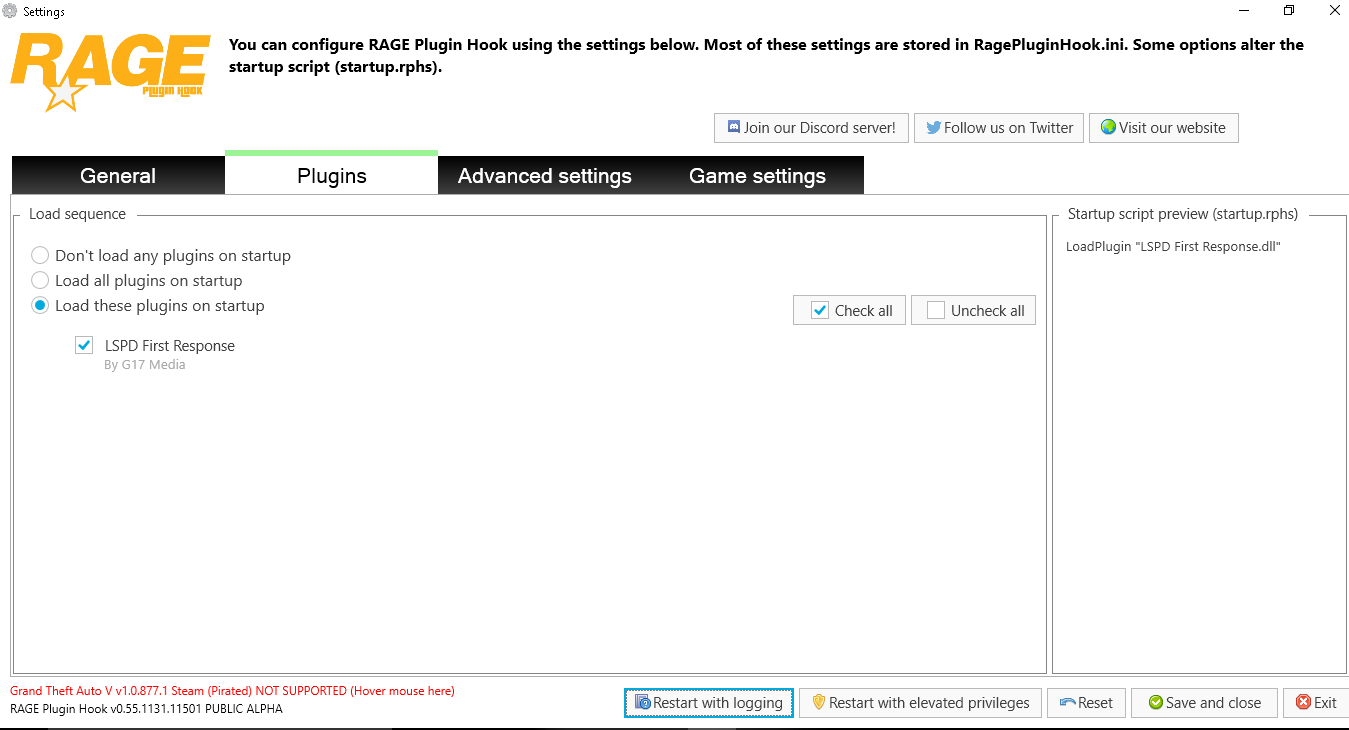
Task: Click the Check all button
Action: [850, 310]
